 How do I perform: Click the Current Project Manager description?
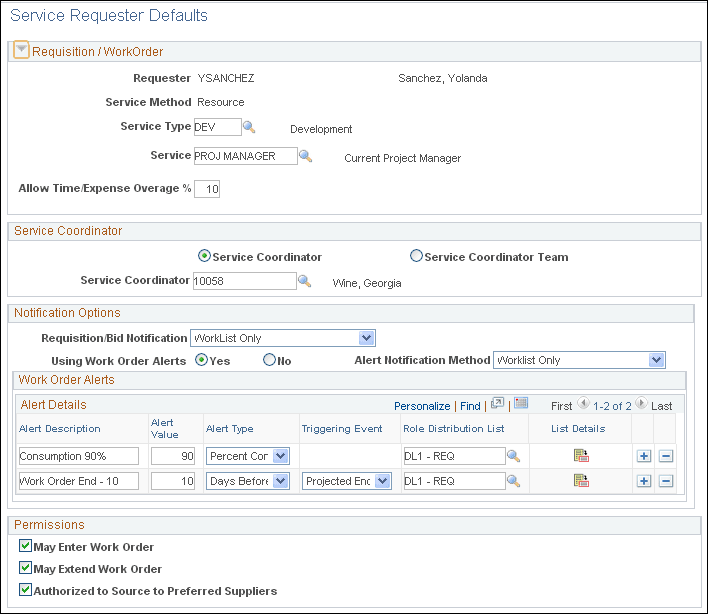click(402, 158)
